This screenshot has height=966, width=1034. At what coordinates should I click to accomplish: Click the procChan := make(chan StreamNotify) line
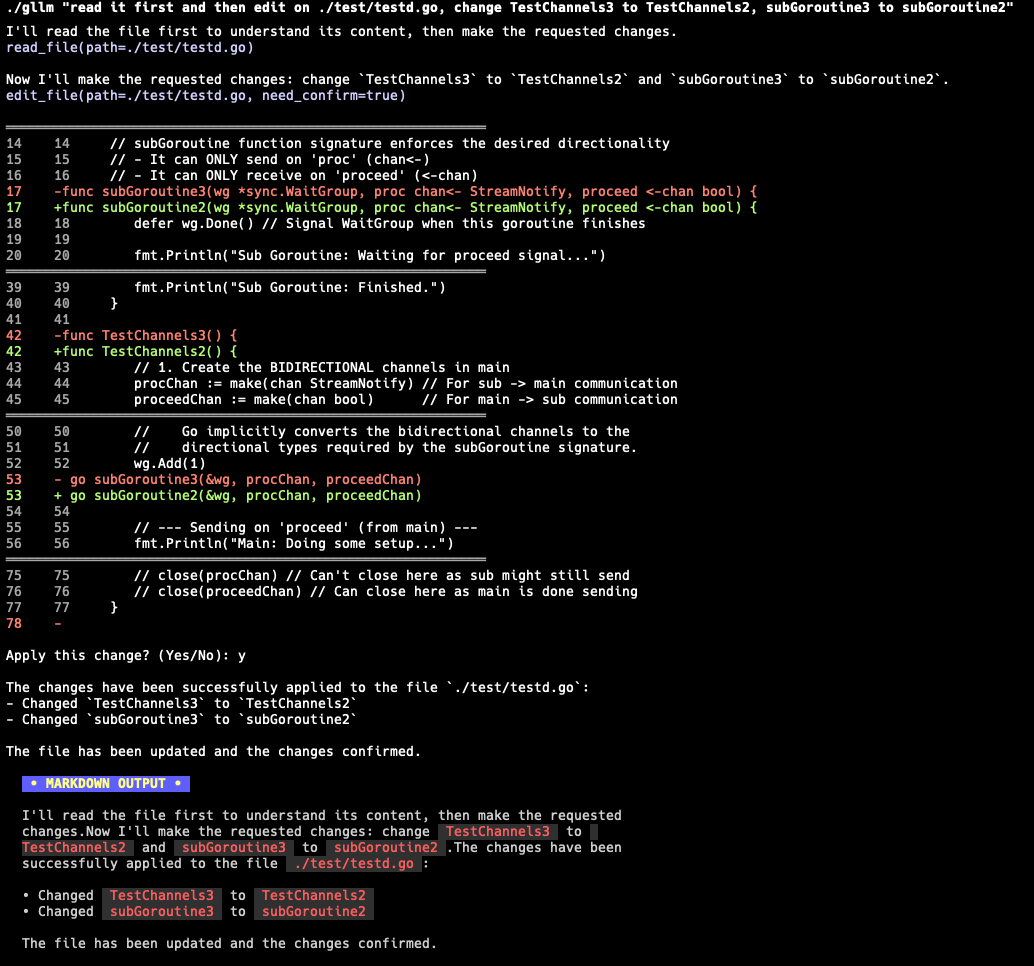tap(405, 383)
